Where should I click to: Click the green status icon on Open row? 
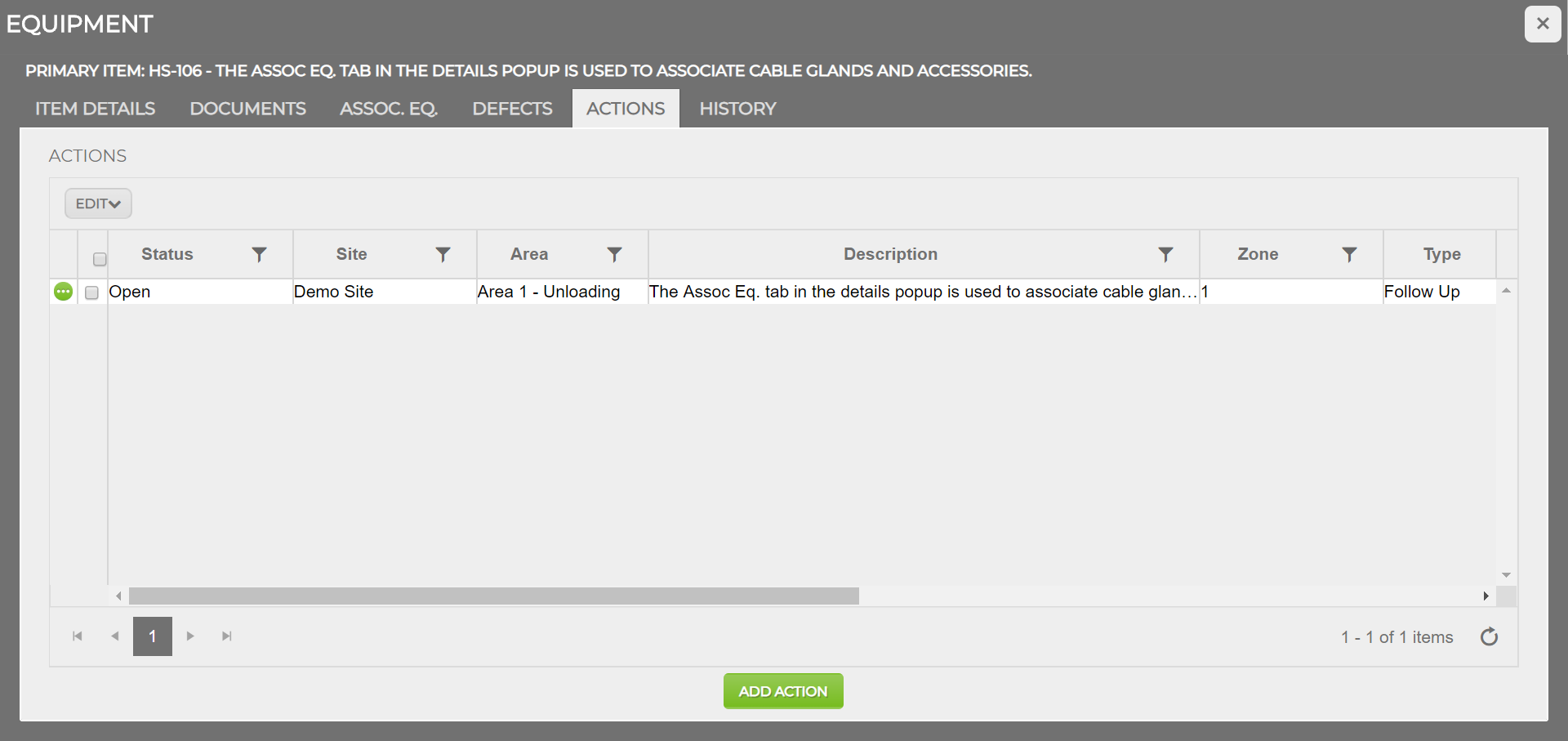coord(63,292)
